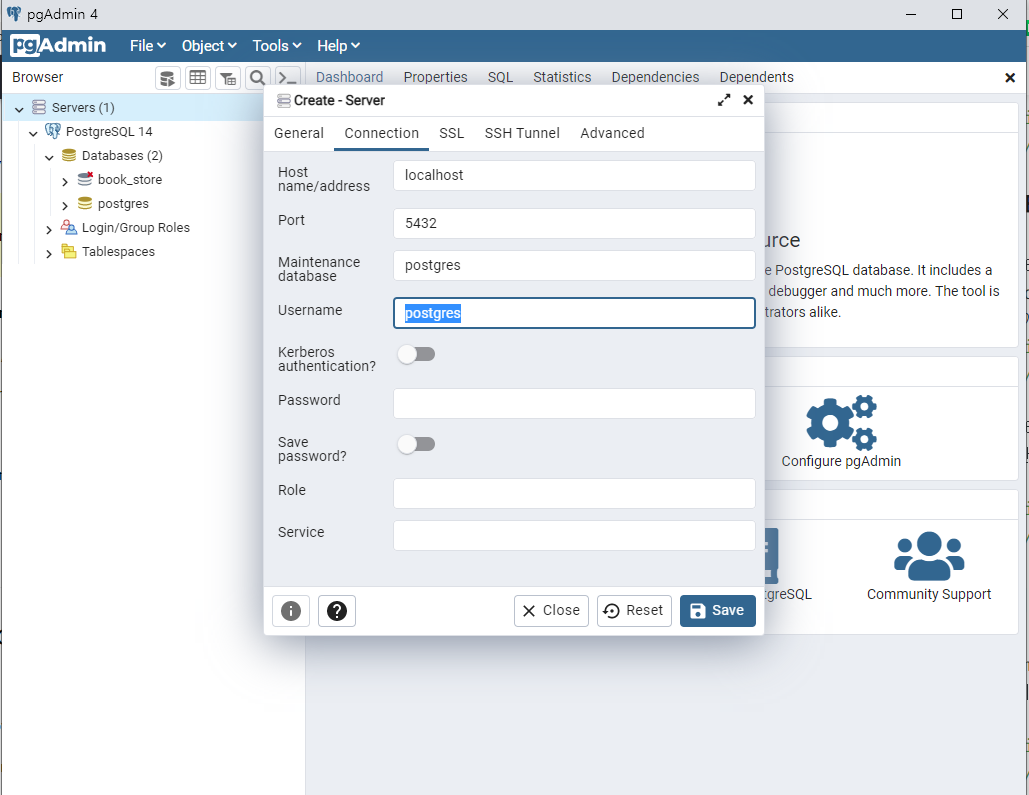Expand the Login/Group Roles node
The height and width of the screenshot is (795, 1029).
pyautogui.click(x=49, y=229)
